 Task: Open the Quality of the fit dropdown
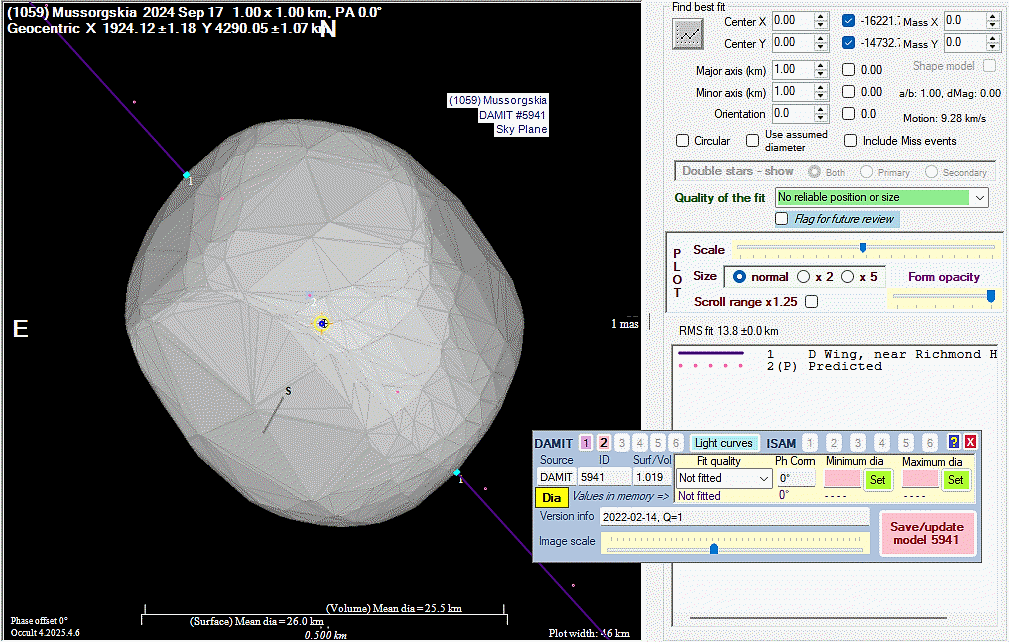(979, 198)
